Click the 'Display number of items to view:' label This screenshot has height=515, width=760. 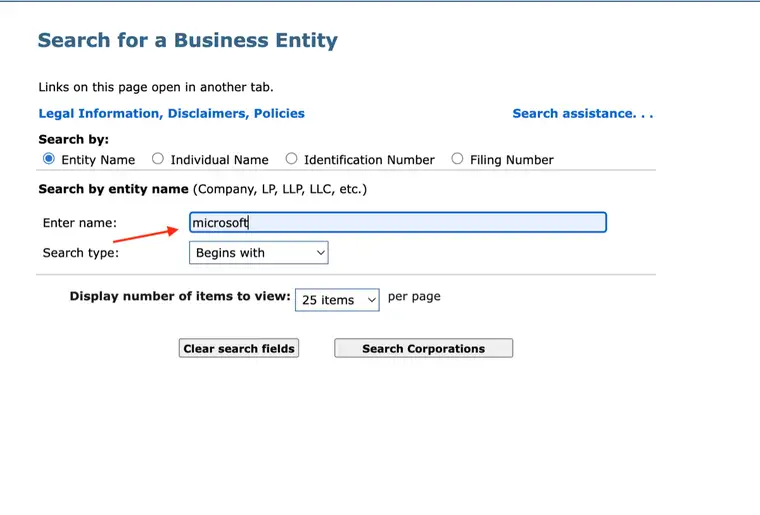click(180, 296)
